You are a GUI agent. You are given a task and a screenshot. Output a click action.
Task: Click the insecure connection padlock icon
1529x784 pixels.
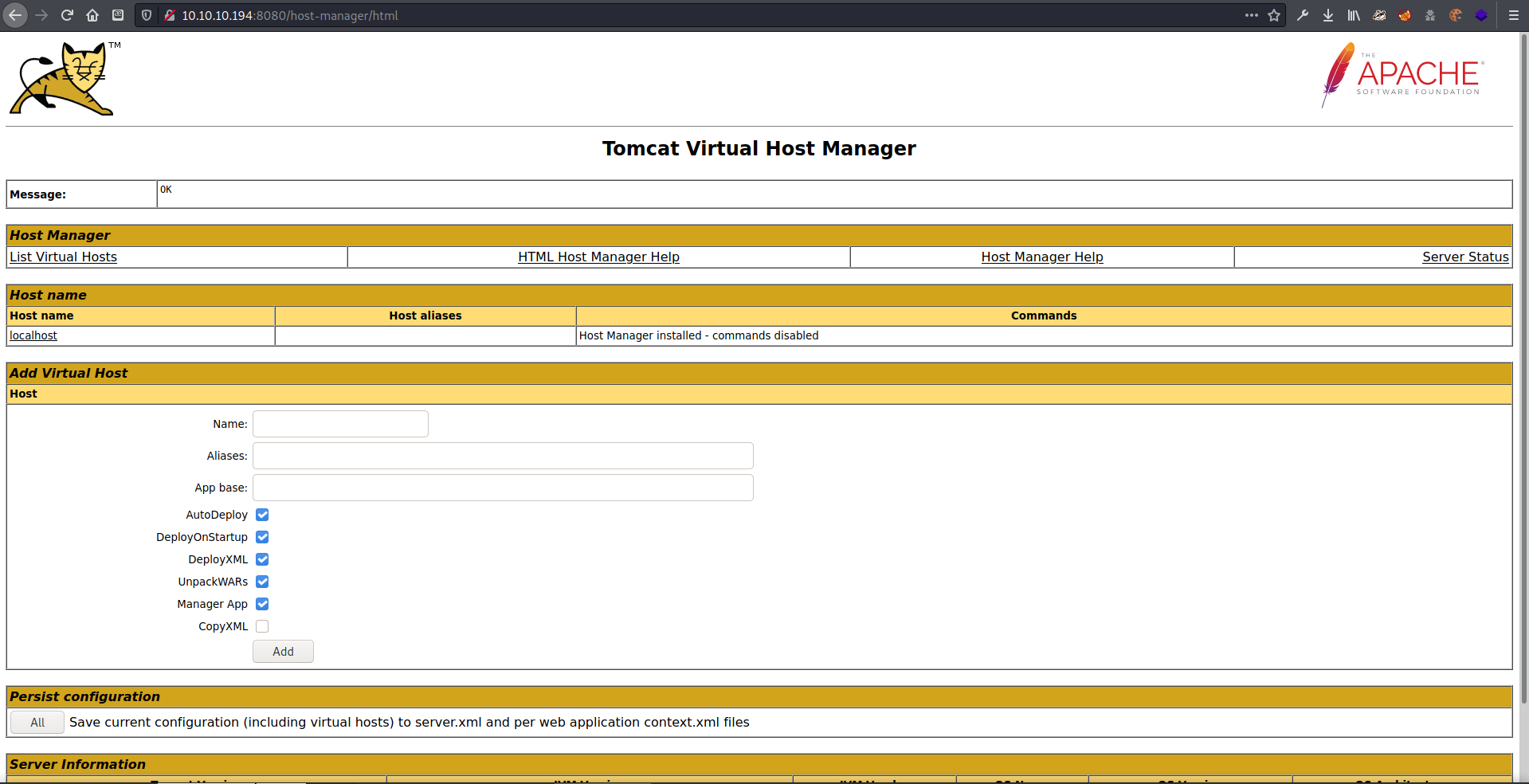pos(169,15)
